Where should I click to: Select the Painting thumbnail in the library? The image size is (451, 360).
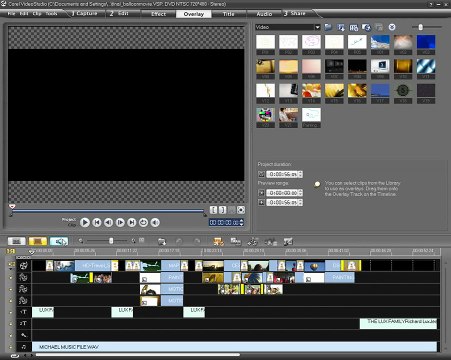click(x=311, y=117)
